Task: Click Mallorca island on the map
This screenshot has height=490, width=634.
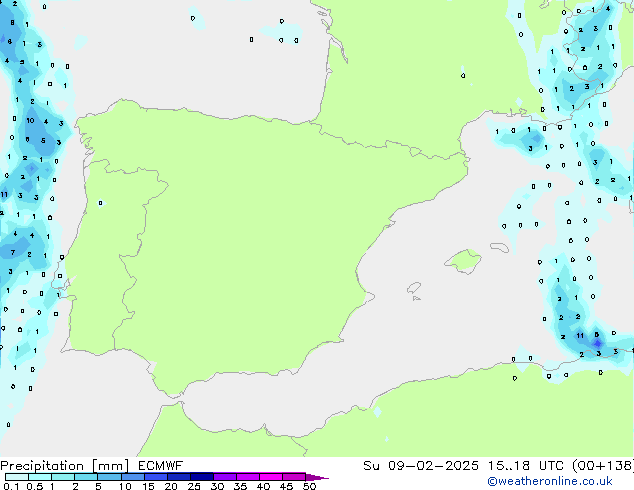Action: point(462,262)
